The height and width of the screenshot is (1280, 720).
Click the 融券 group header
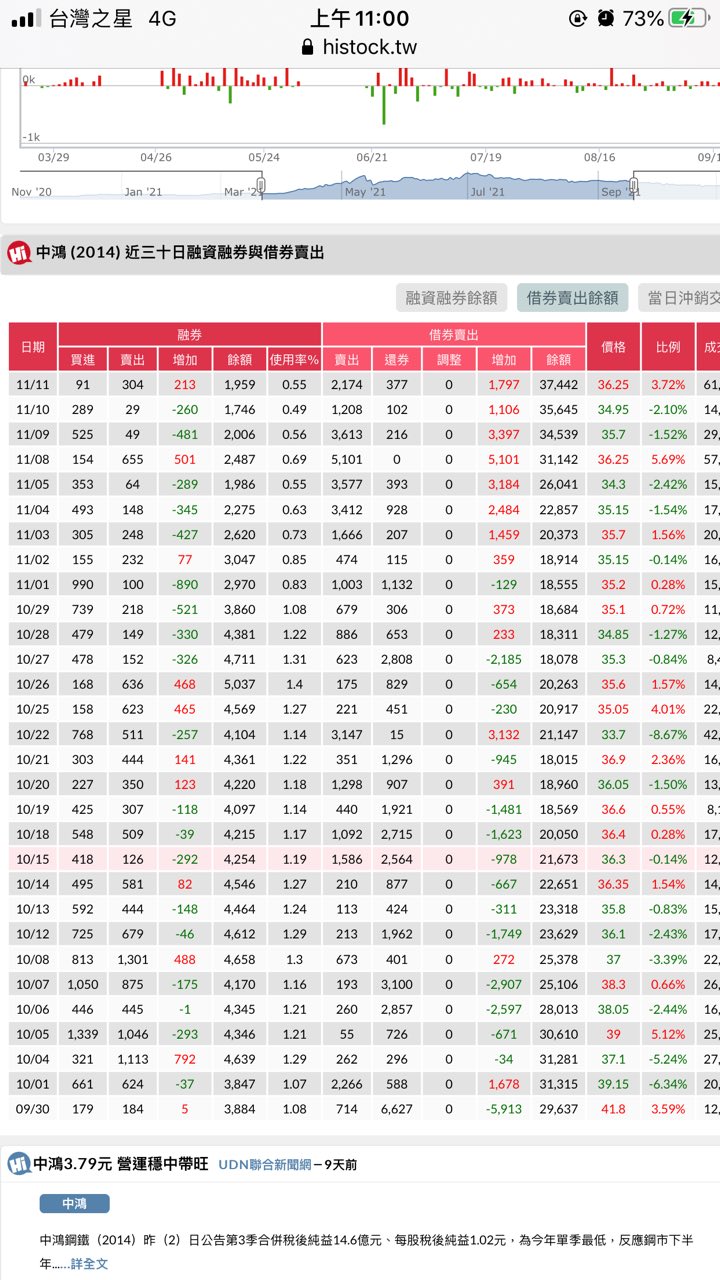click(190, 334)
